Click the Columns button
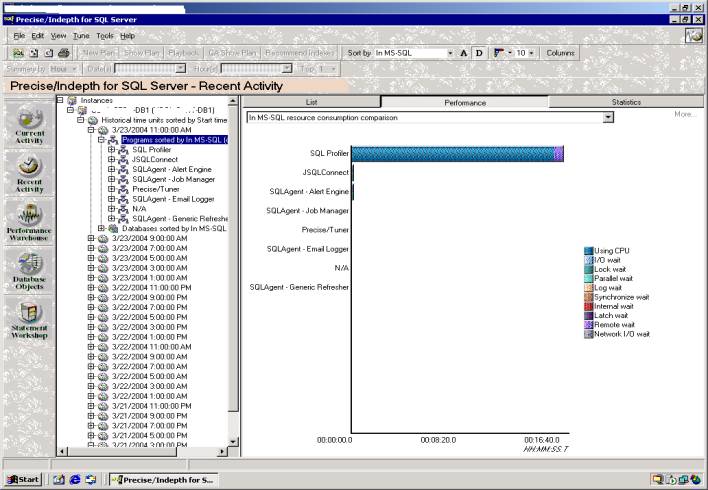The image size is (708, 490). pyautogui.click(x=560, y=53)
